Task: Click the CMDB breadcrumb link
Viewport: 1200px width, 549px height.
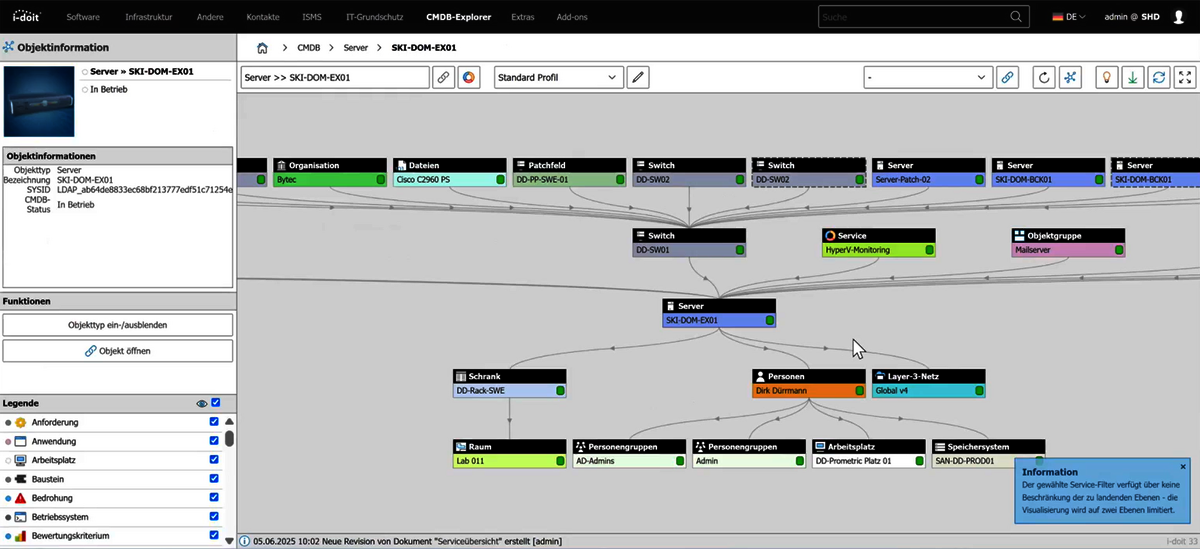Action: 309,48
